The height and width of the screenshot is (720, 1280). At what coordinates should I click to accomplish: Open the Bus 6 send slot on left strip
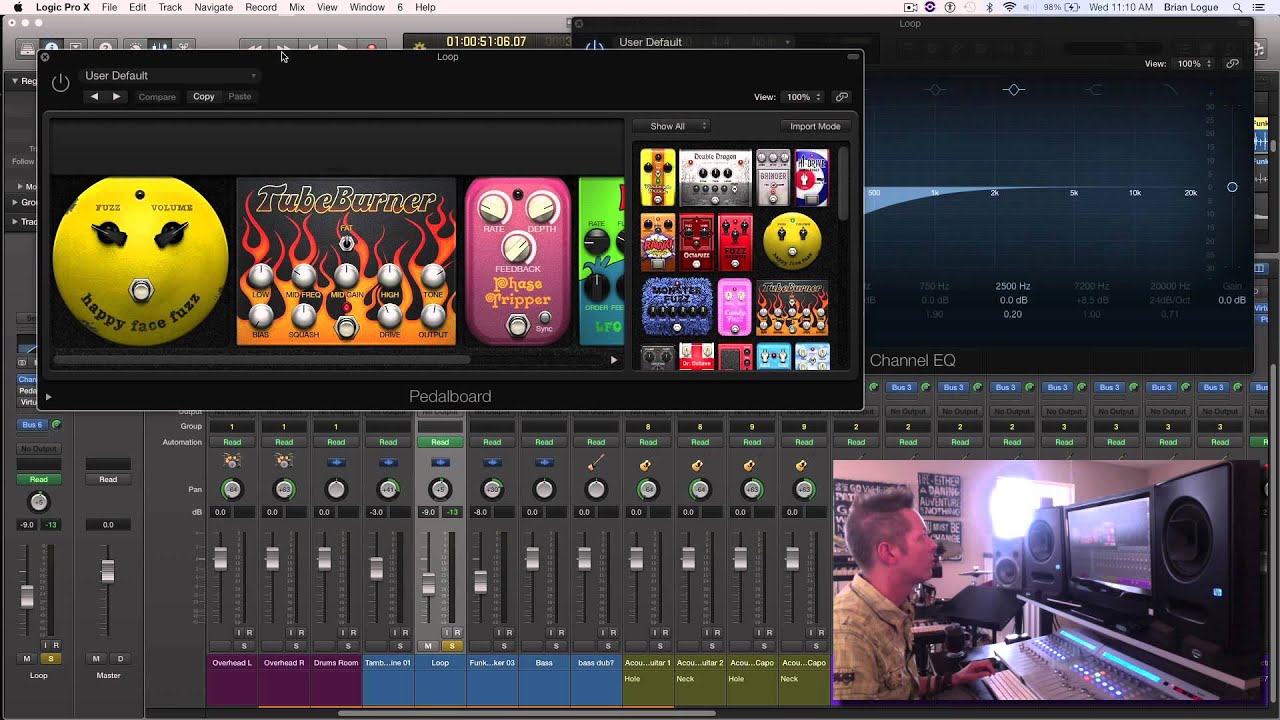tap(32, 425)
